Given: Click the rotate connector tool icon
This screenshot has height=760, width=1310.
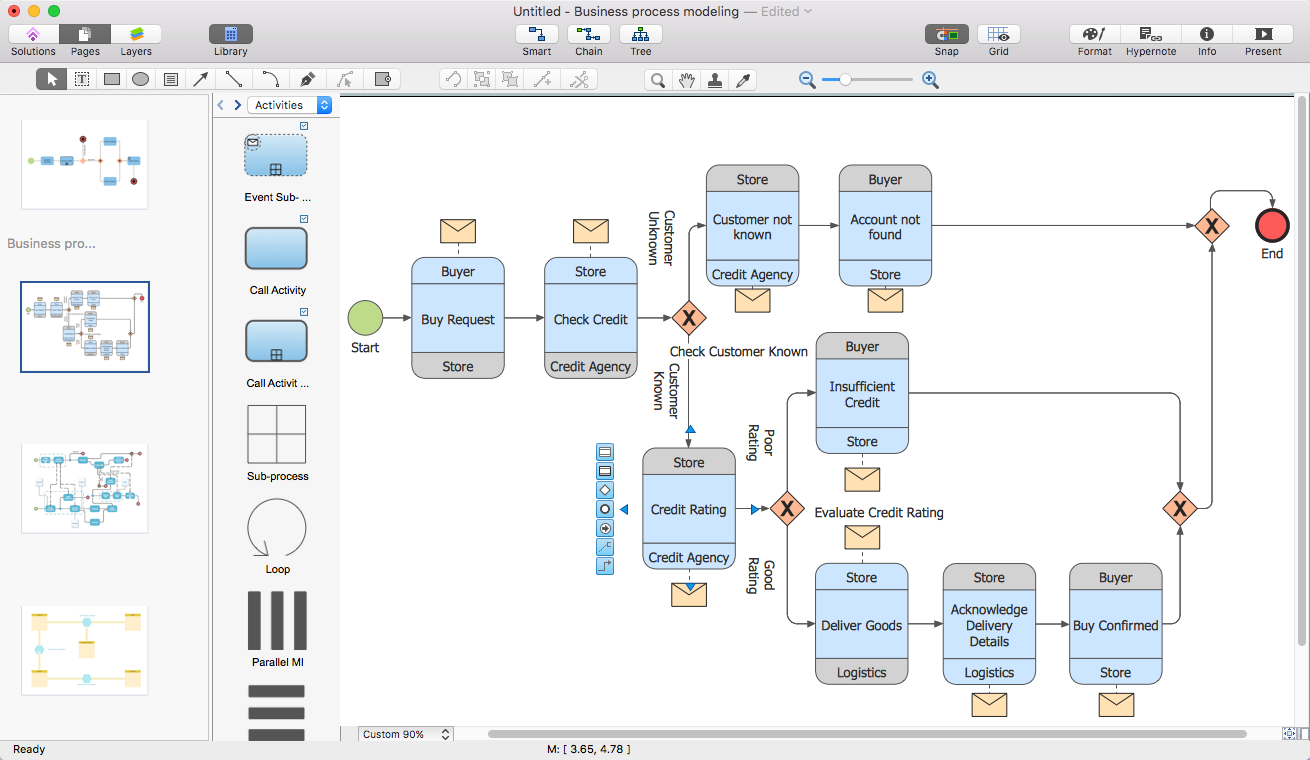Looking at the screenshot, I should pos(454,80).
